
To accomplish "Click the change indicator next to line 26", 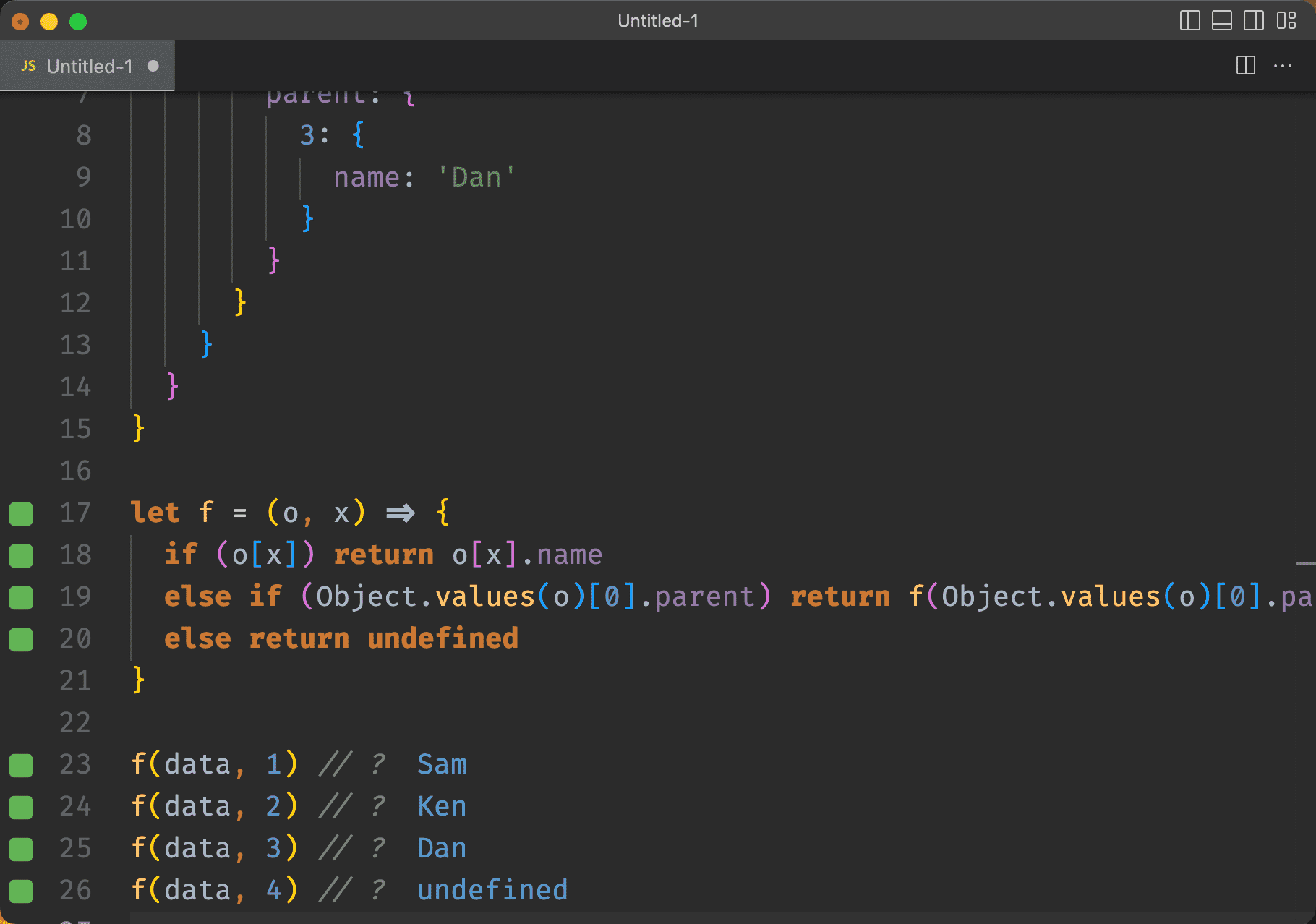I will (21, 891).
